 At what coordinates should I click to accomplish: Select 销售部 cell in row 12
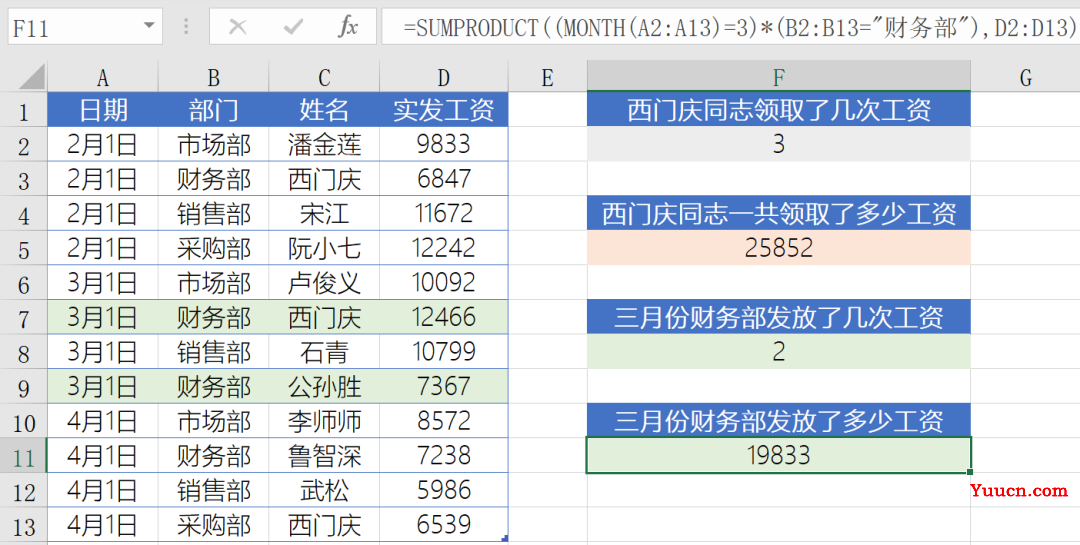pos(214,491)
